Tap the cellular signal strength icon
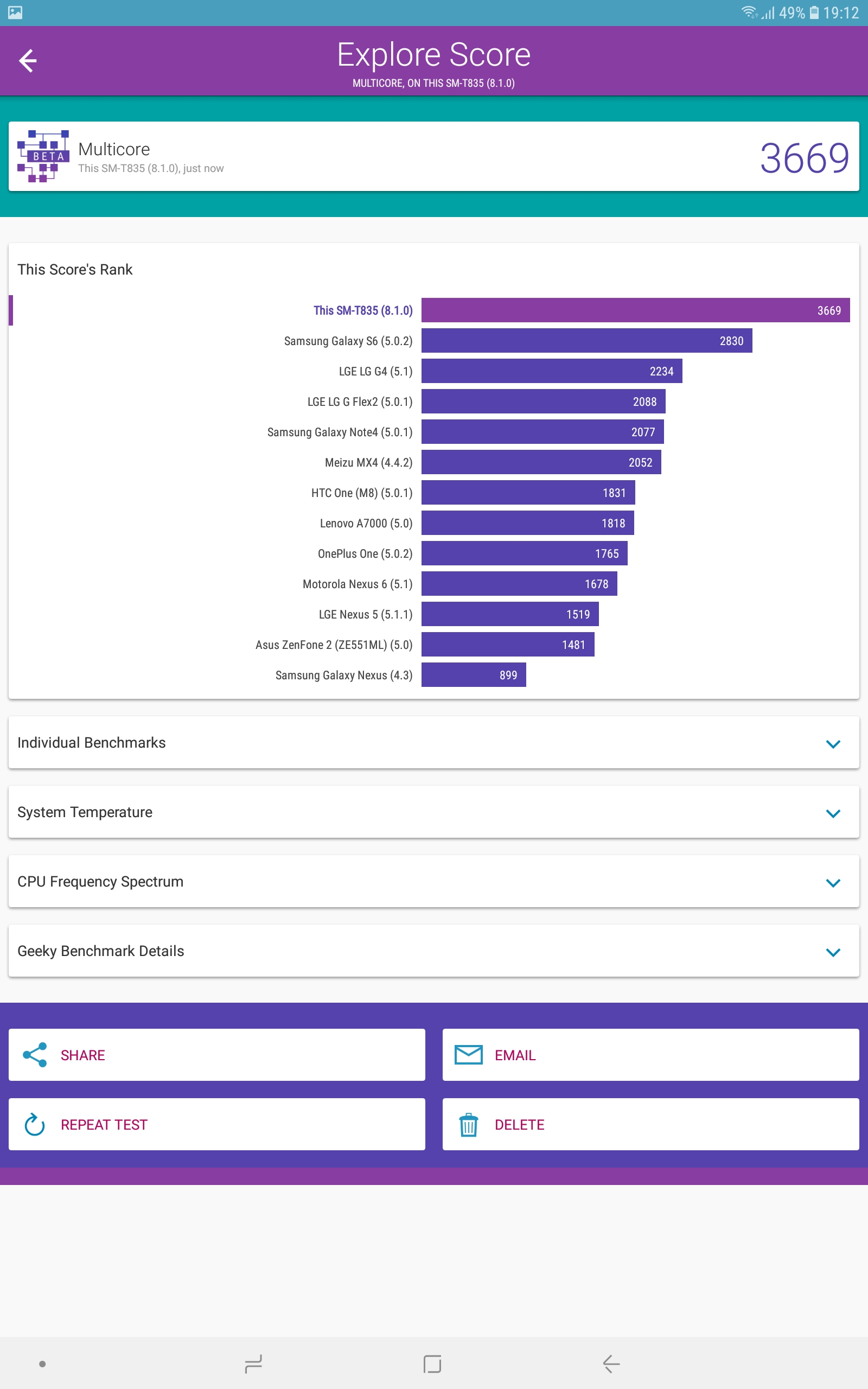This screenshot has width=868, height=1389. click(x=768, y=12)
